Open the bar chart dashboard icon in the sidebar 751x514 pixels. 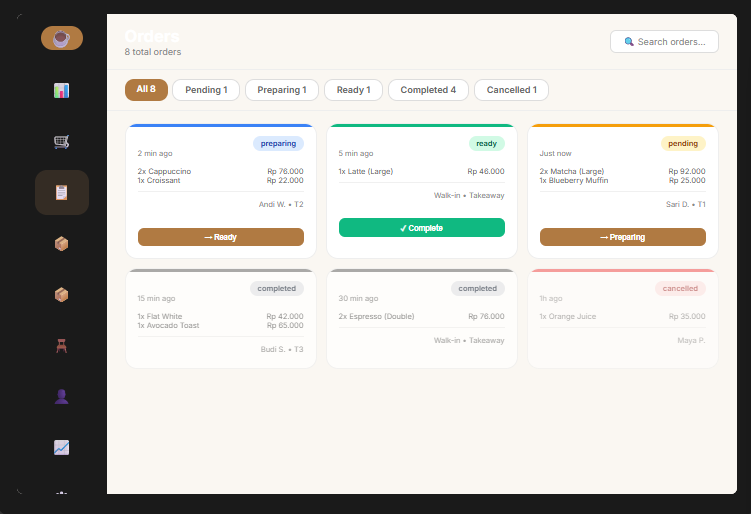coord(61,90)
